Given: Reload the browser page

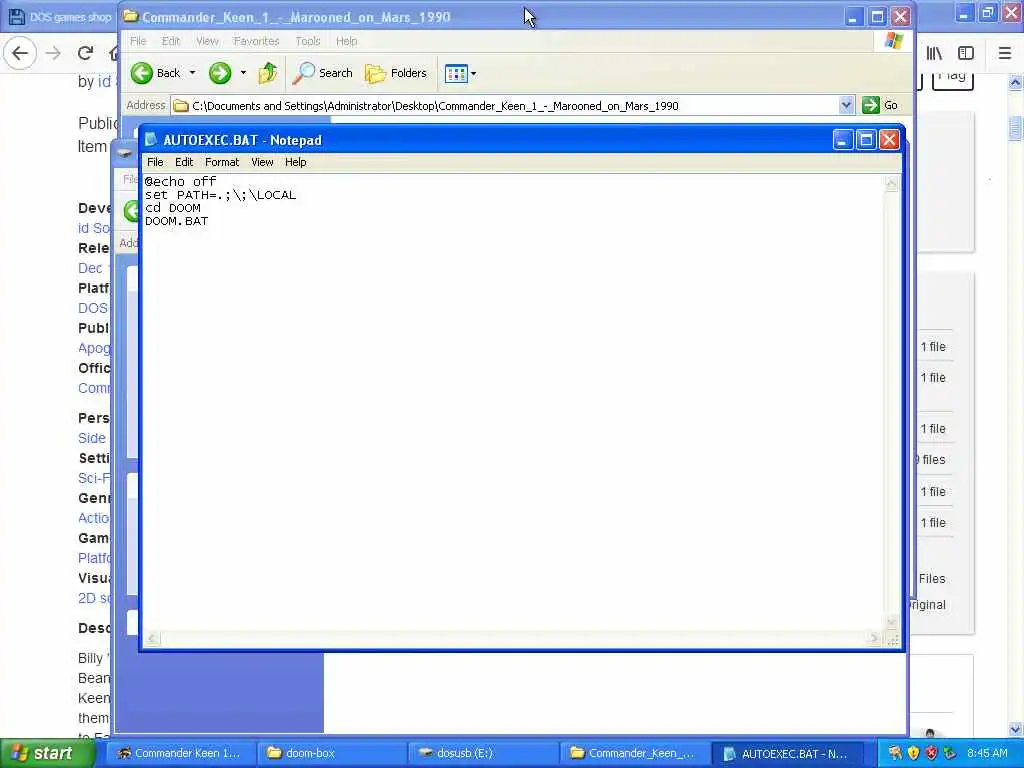Looking at the screenshot, I should pyautogui.click(x=86, y=53).
